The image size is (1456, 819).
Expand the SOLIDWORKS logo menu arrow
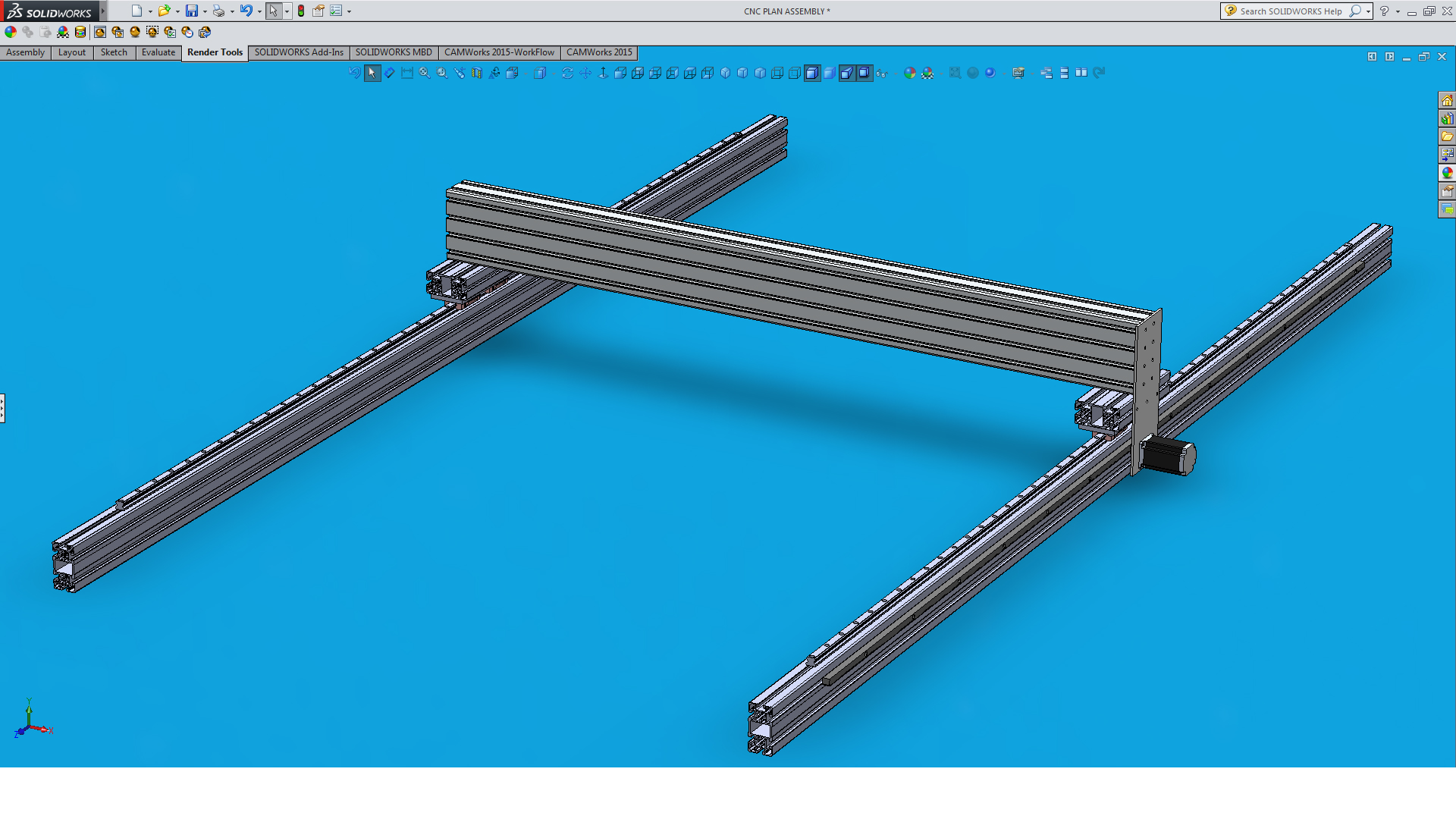pos(103,11)
